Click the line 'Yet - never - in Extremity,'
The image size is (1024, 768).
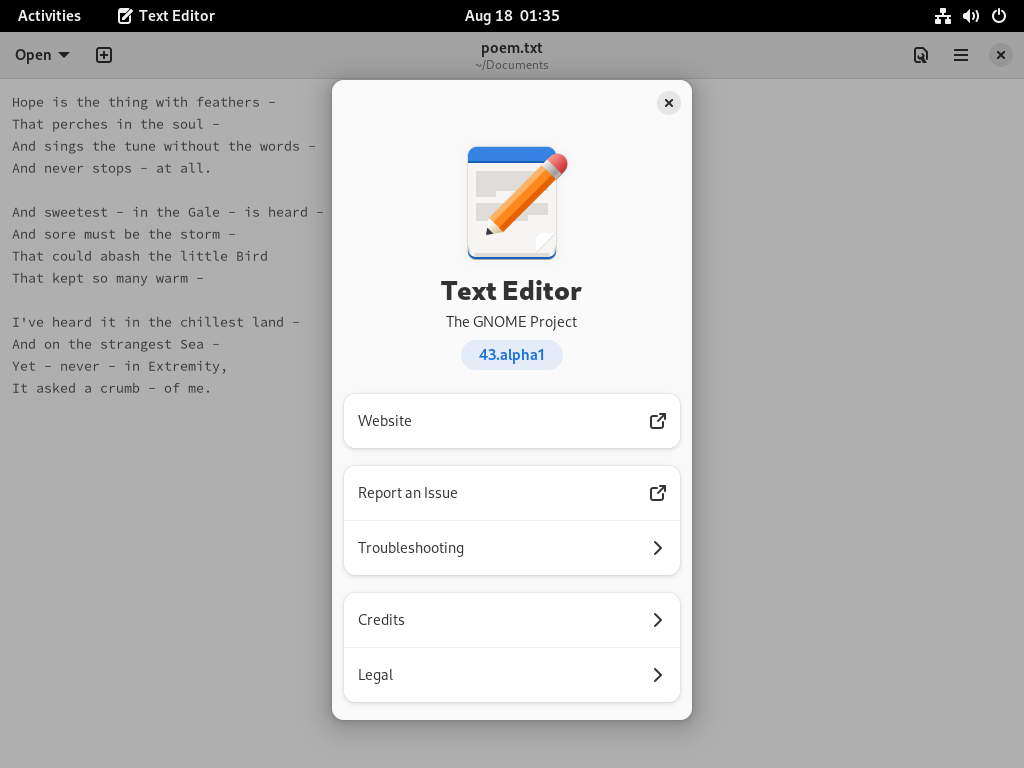point(120,366)
